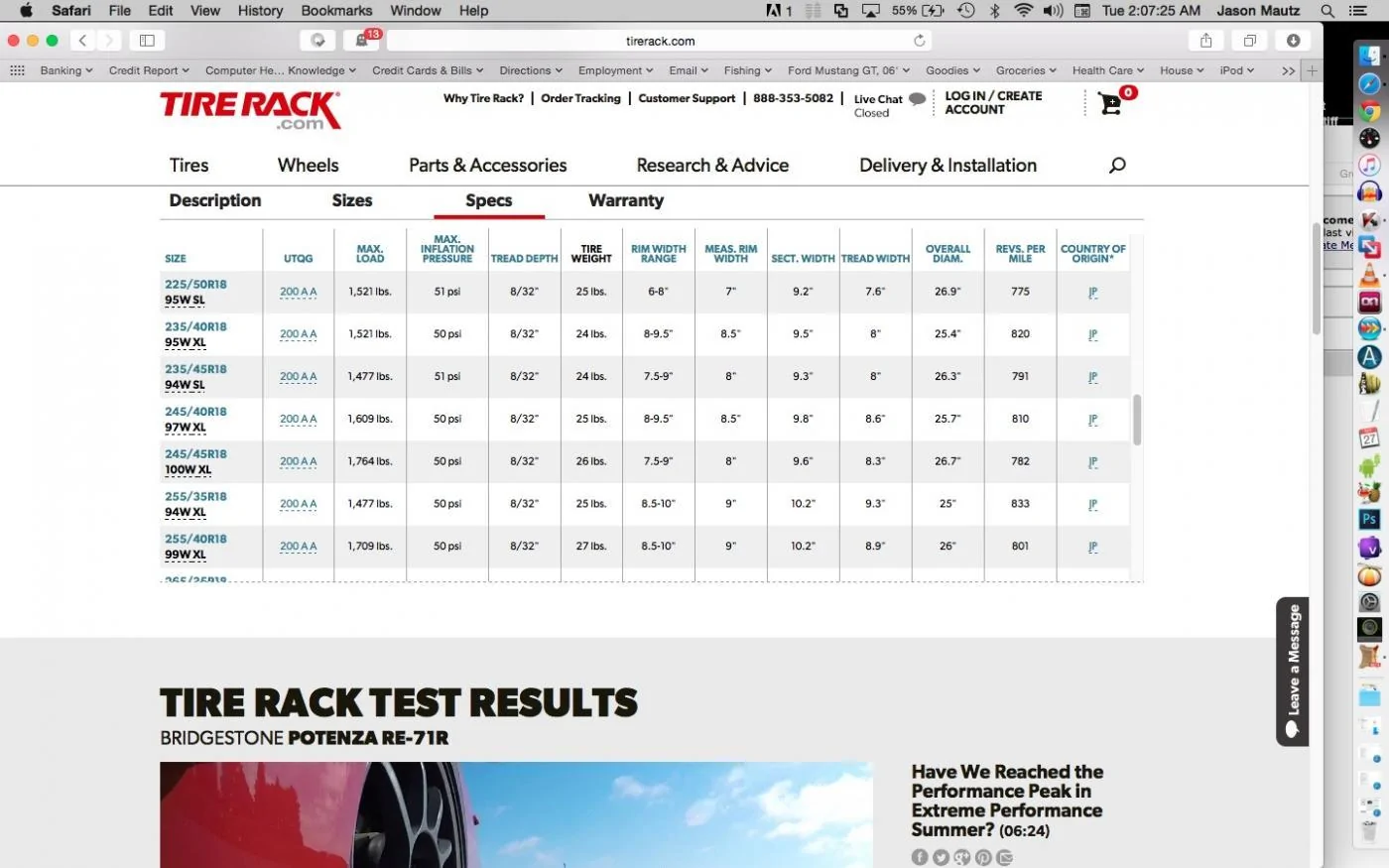
Task: Open Research & Advice navigation menu
Action: click(x=712, y=165)
